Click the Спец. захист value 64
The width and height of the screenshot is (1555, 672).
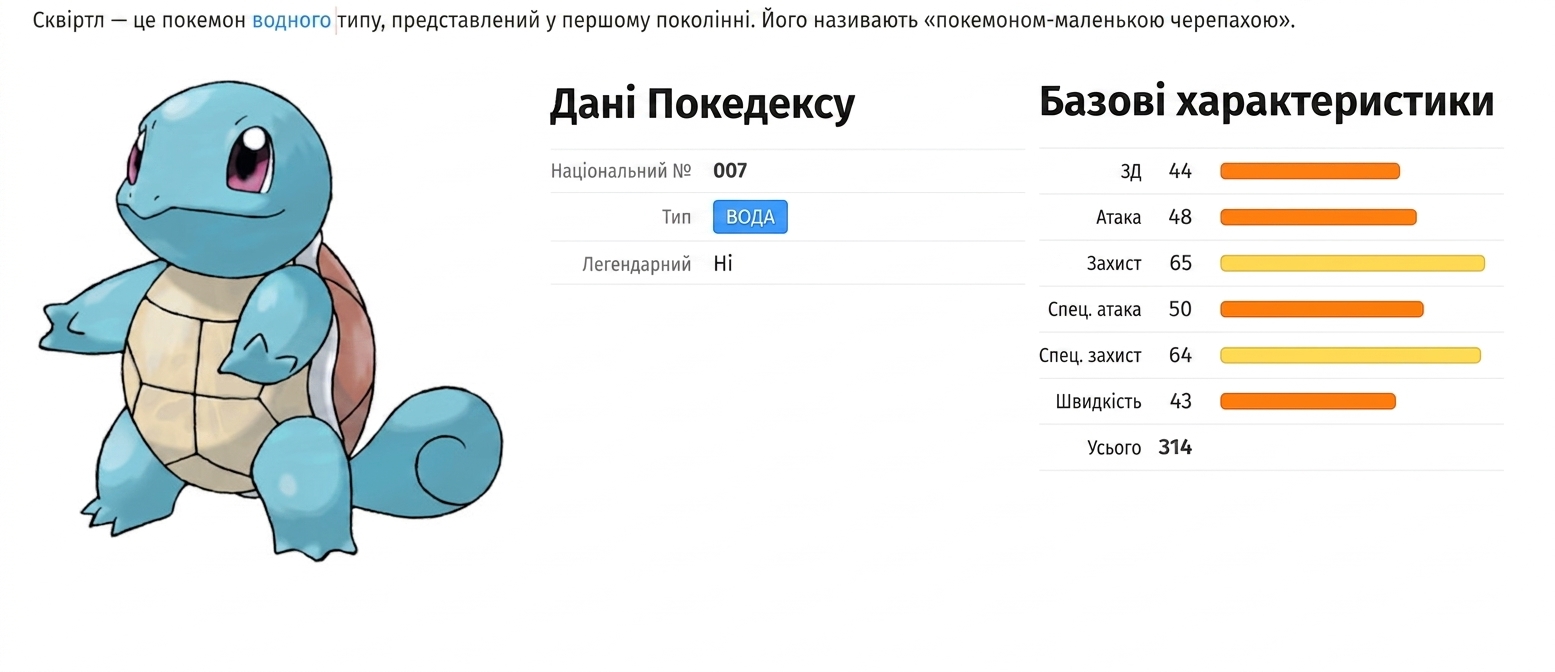pos(1180,355)
